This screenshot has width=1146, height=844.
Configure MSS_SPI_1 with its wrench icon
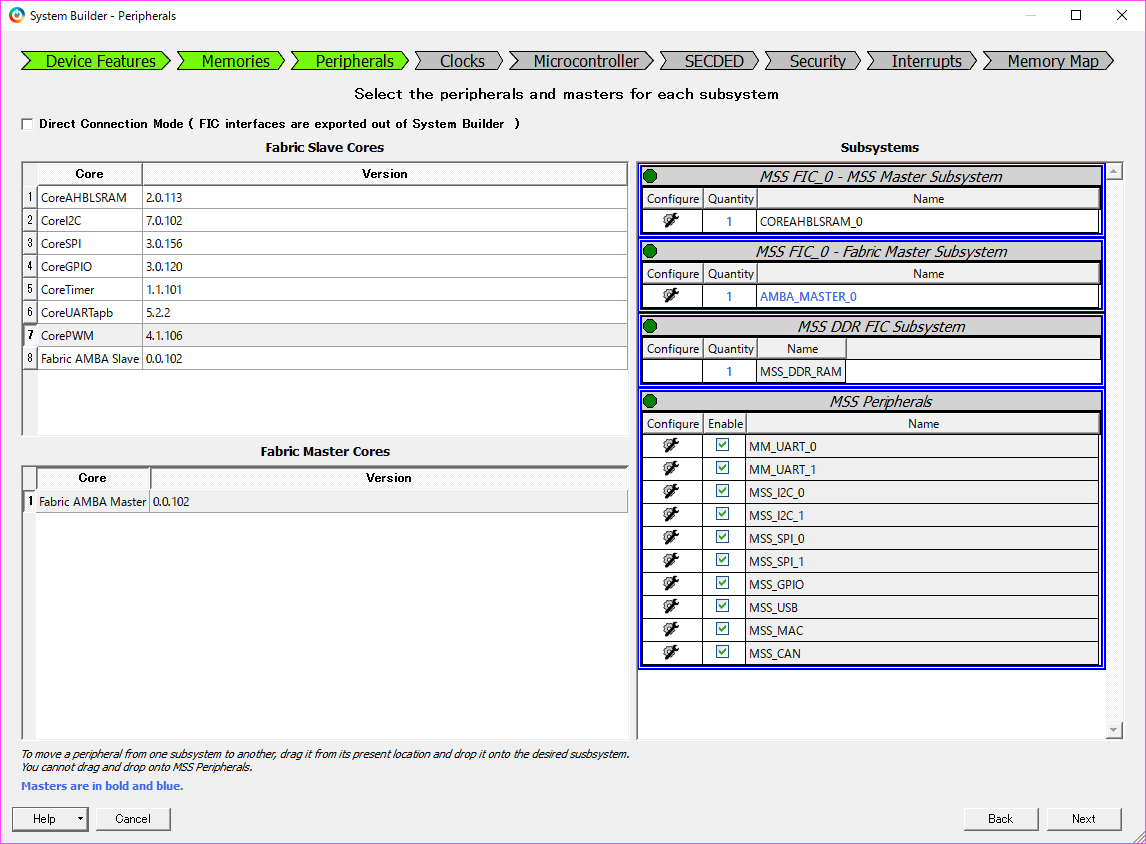pyautogui.click(x=671, y=560)
